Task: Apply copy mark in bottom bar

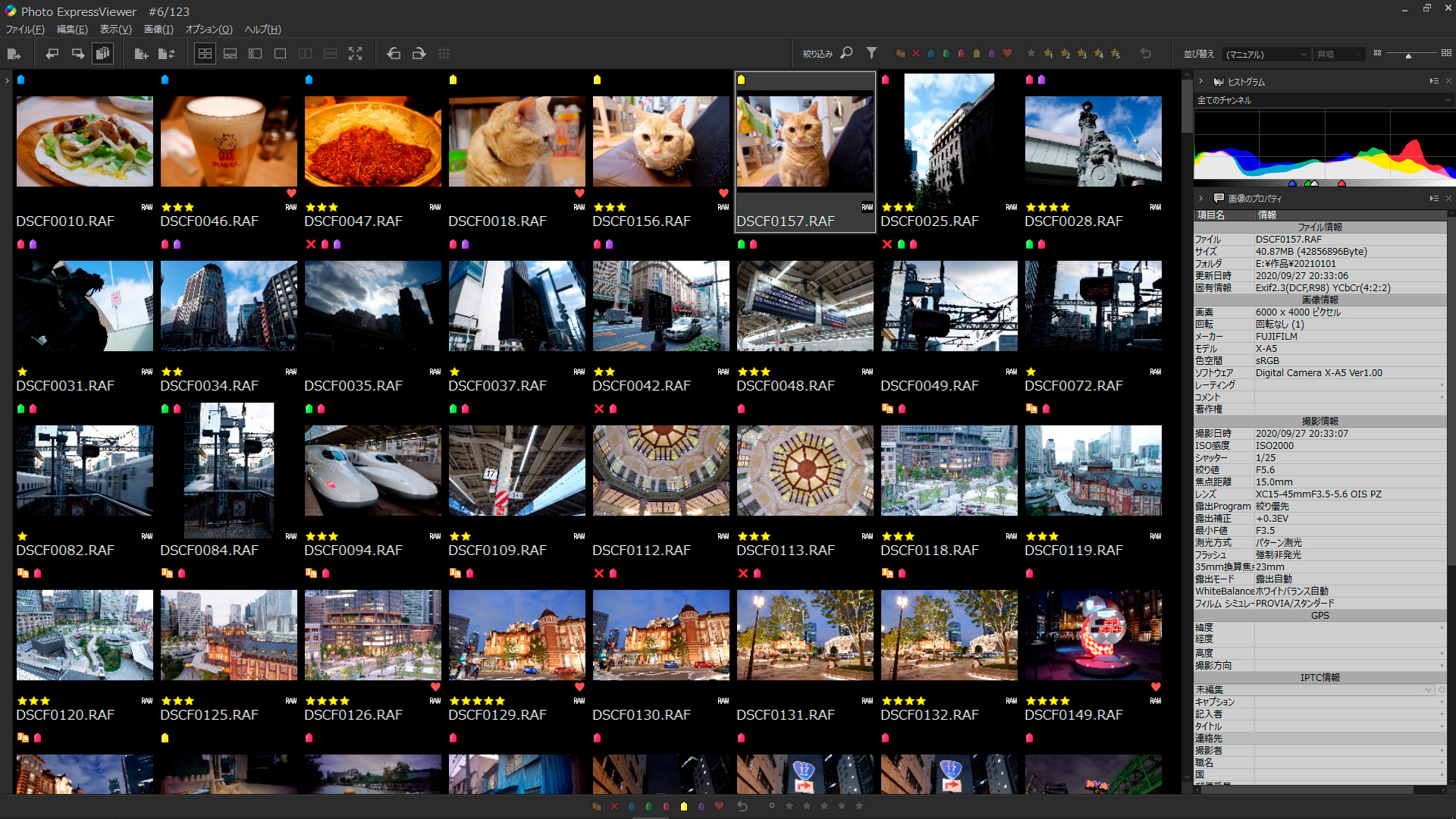Action: [597, 806]
